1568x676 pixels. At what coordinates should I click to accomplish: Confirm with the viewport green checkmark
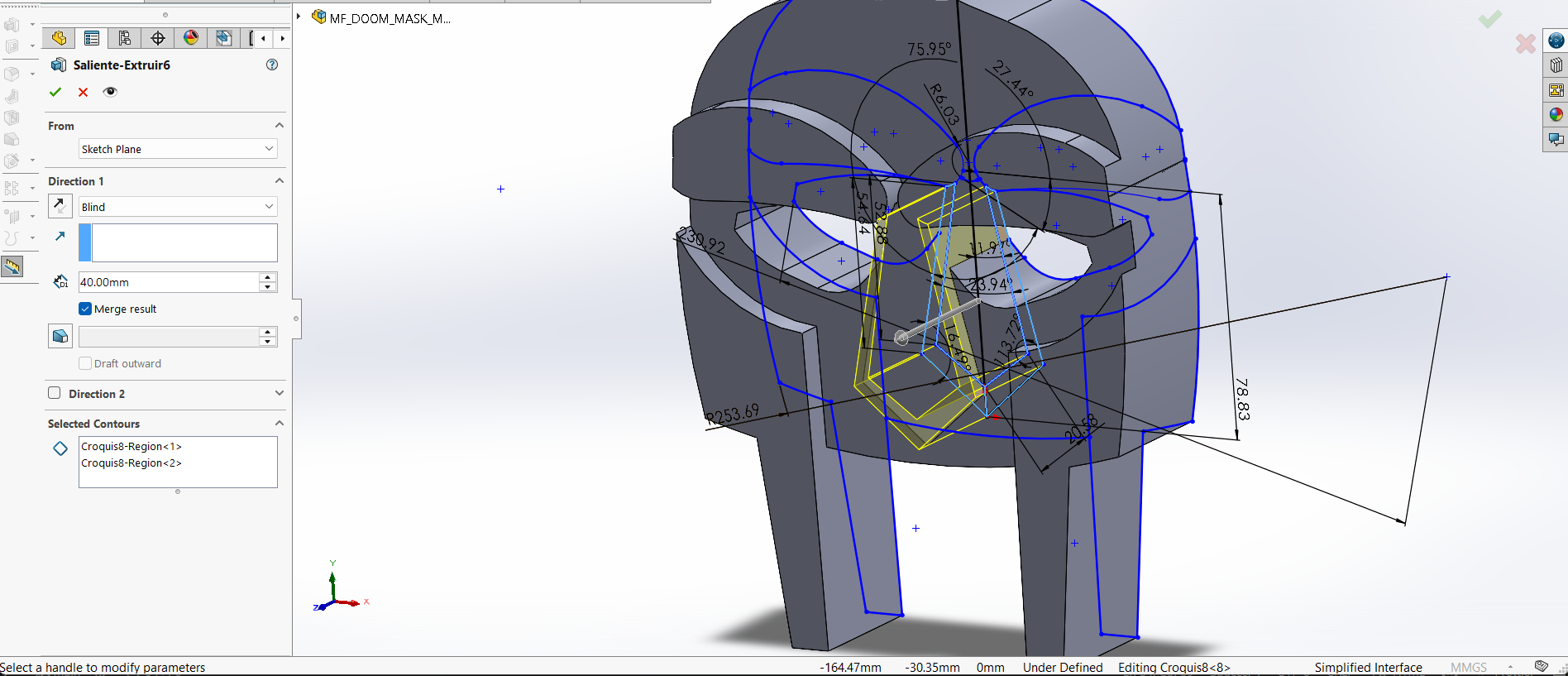click(1490, 18)
